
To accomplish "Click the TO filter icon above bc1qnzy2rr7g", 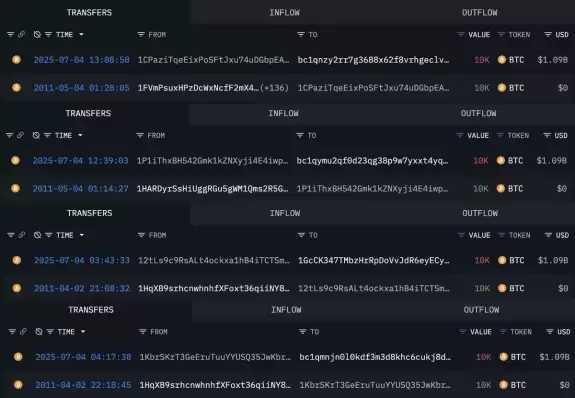I will tap(301, 34).
